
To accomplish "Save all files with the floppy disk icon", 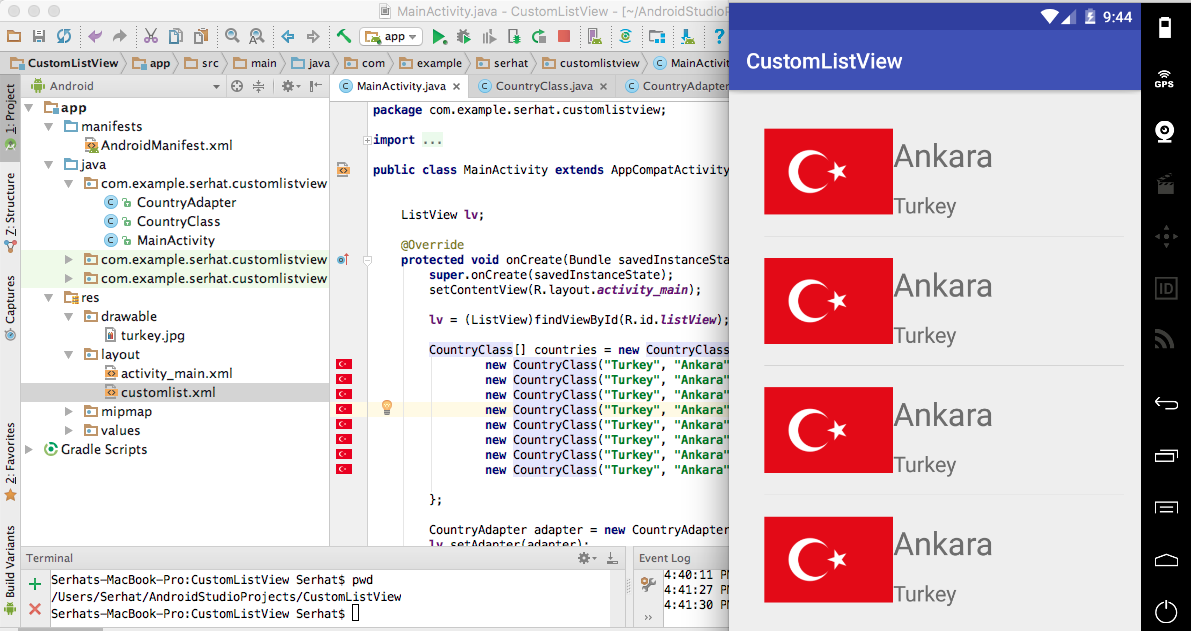I will [x=39, y=36].
